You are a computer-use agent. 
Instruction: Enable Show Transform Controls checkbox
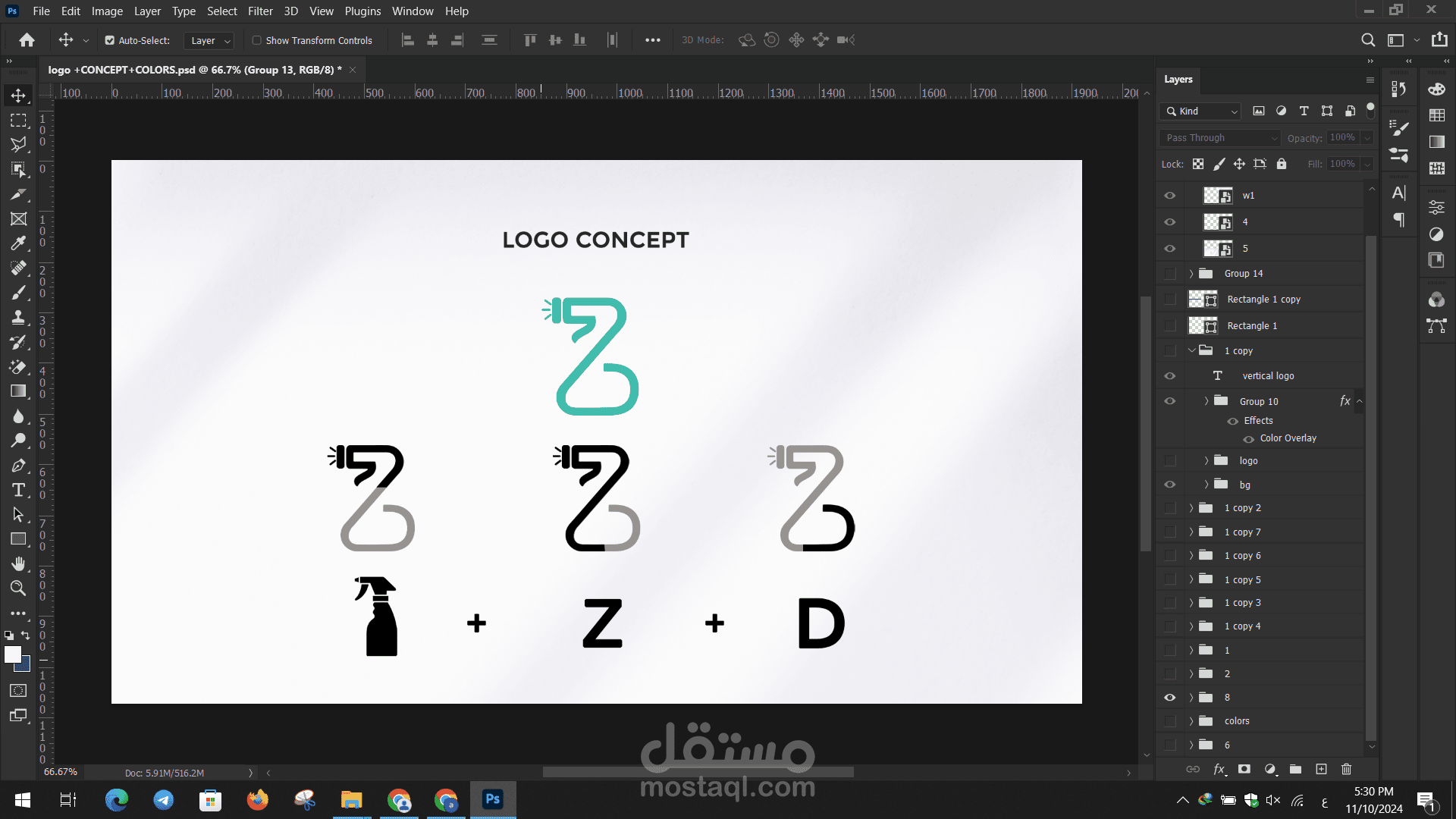[257, 40]
